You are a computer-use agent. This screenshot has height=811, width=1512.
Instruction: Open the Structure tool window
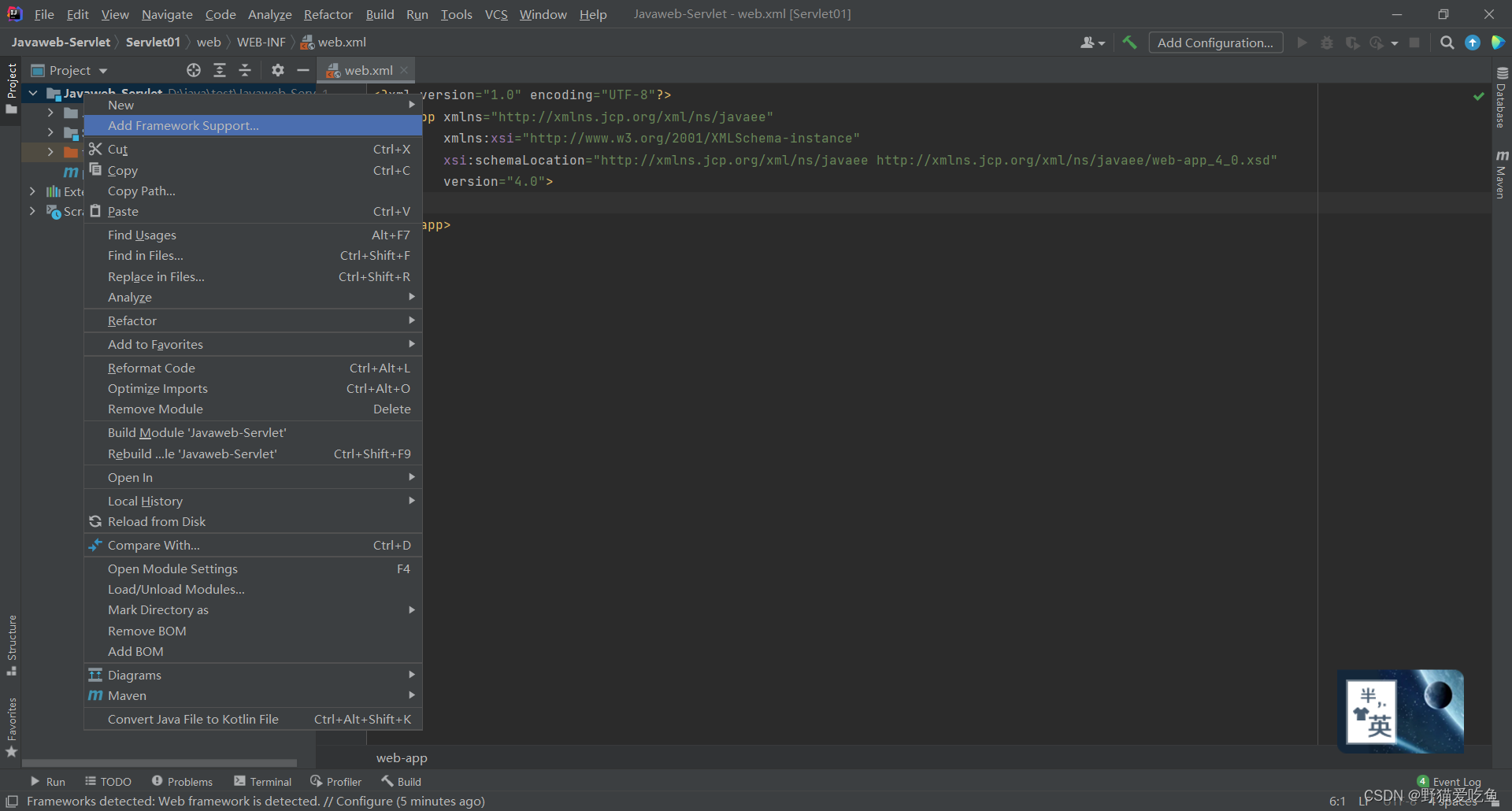click(x=12, y=645)
